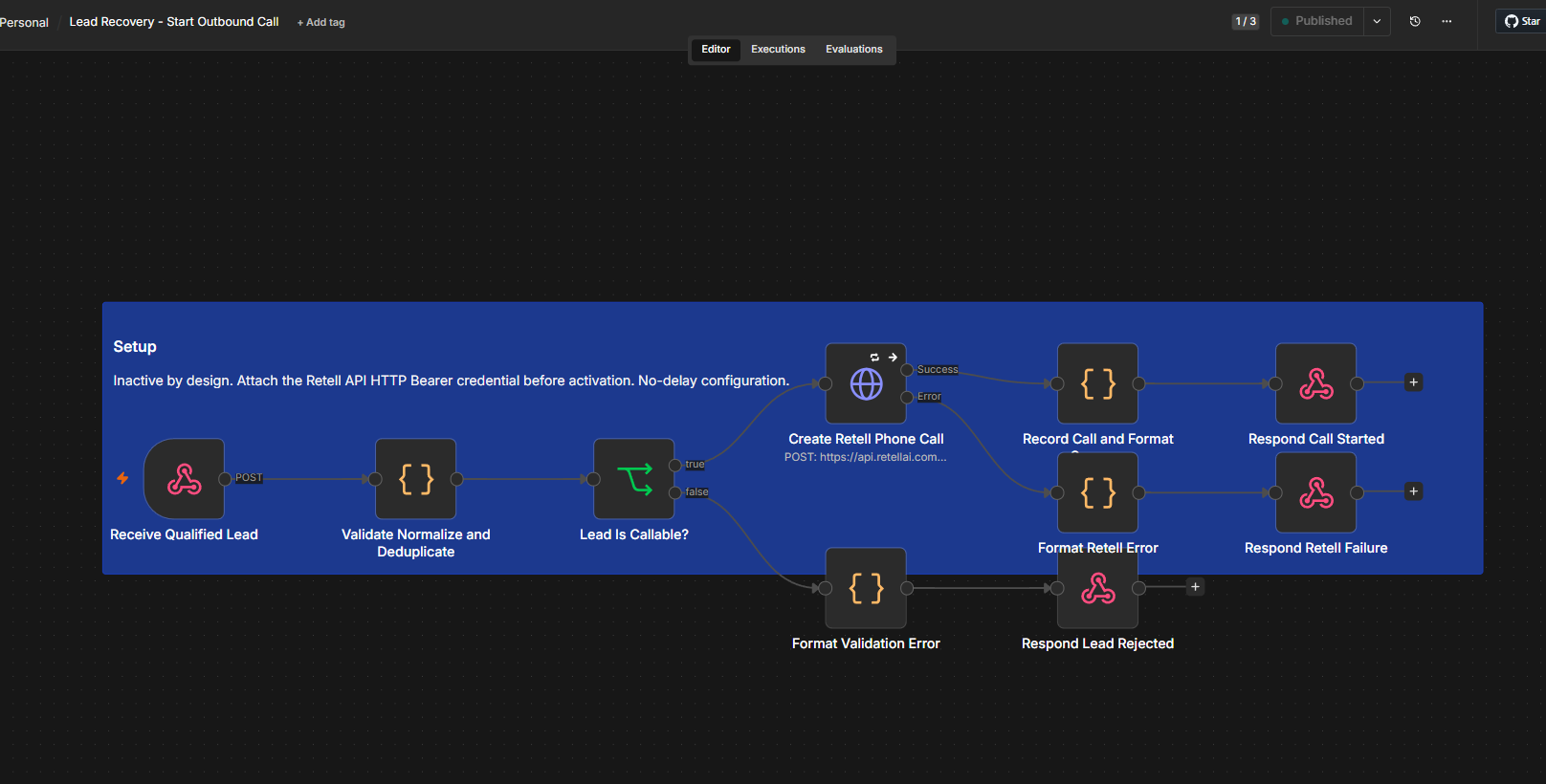Click the 'Format Validation Error' label

click(x=866, y=643)
